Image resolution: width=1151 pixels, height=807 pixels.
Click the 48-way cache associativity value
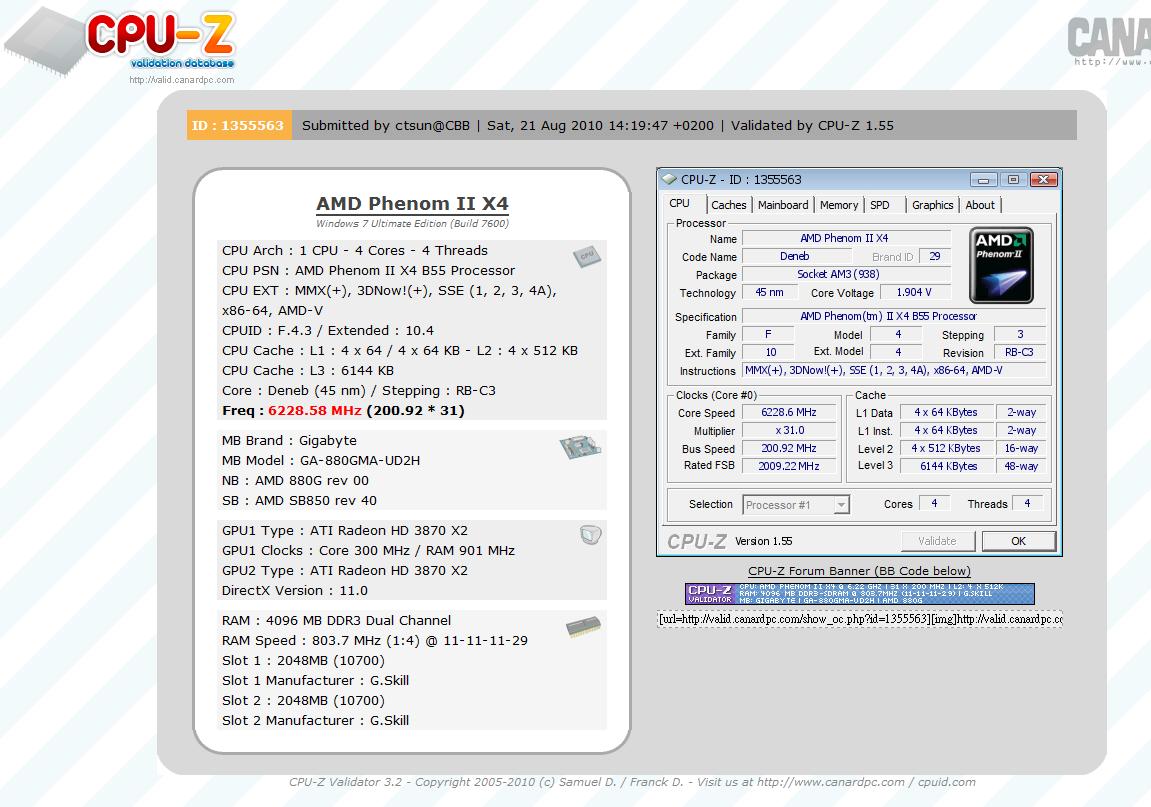point(1021,466)
